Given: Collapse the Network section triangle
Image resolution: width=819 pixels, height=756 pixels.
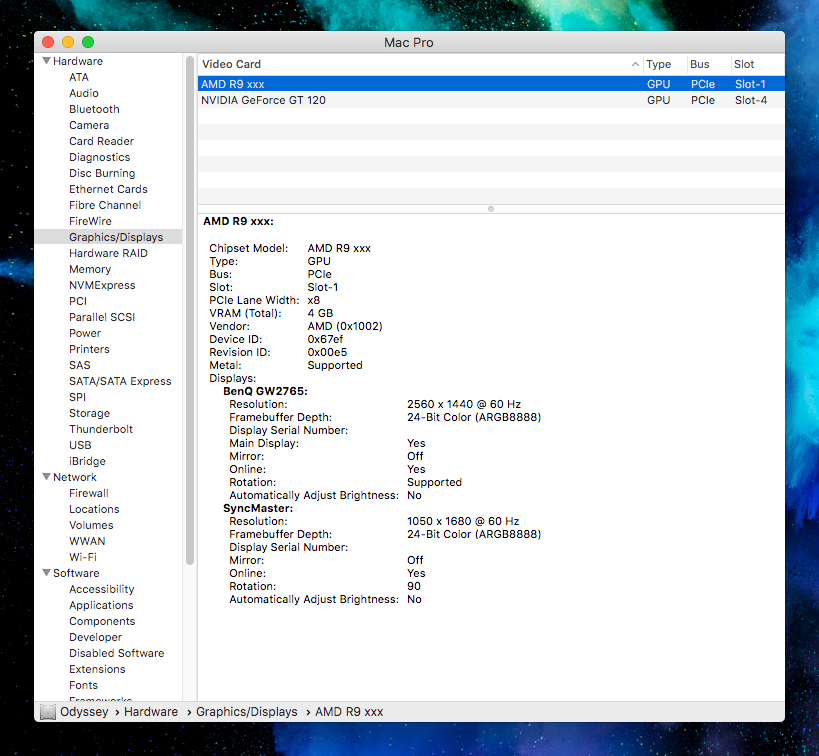Looking at the screenshot, I should tap(46, 477).
